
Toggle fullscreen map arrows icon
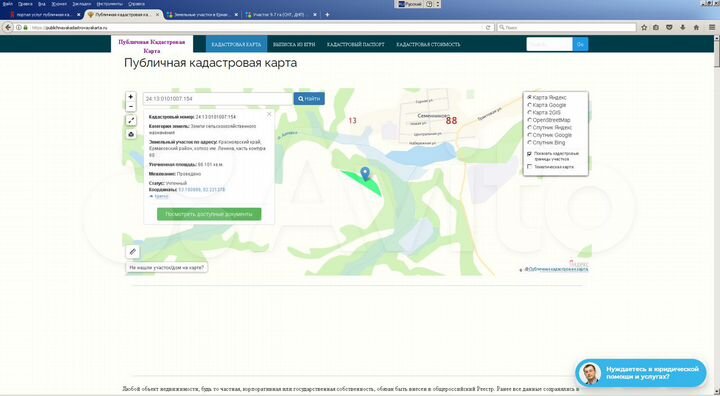coord(131,120)
